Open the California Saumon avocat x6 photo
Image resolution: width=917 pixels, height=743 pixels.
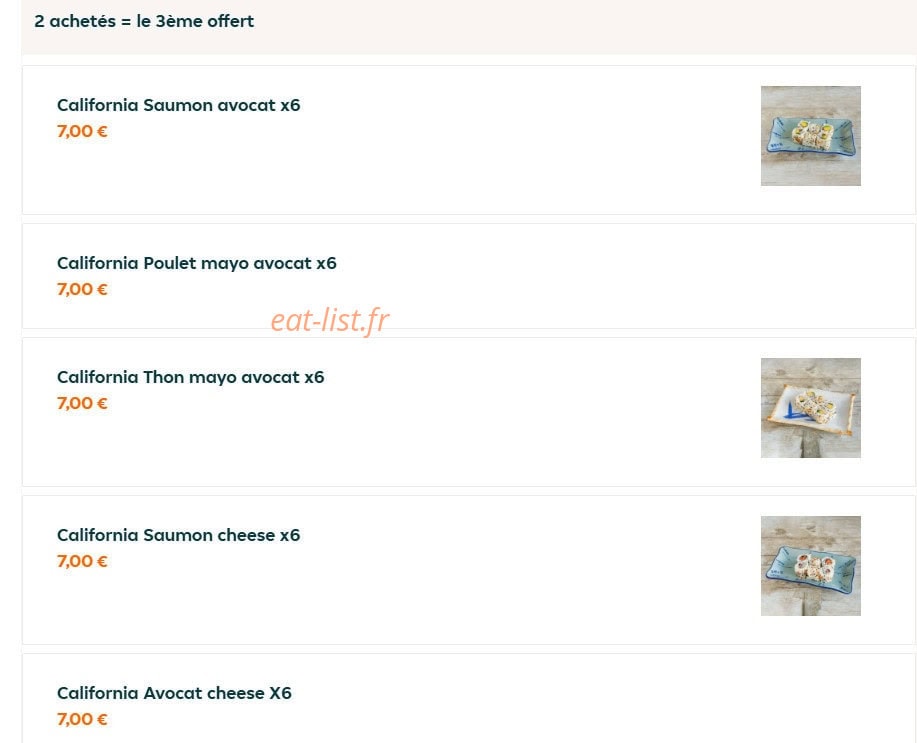click(x=811, y=136)
